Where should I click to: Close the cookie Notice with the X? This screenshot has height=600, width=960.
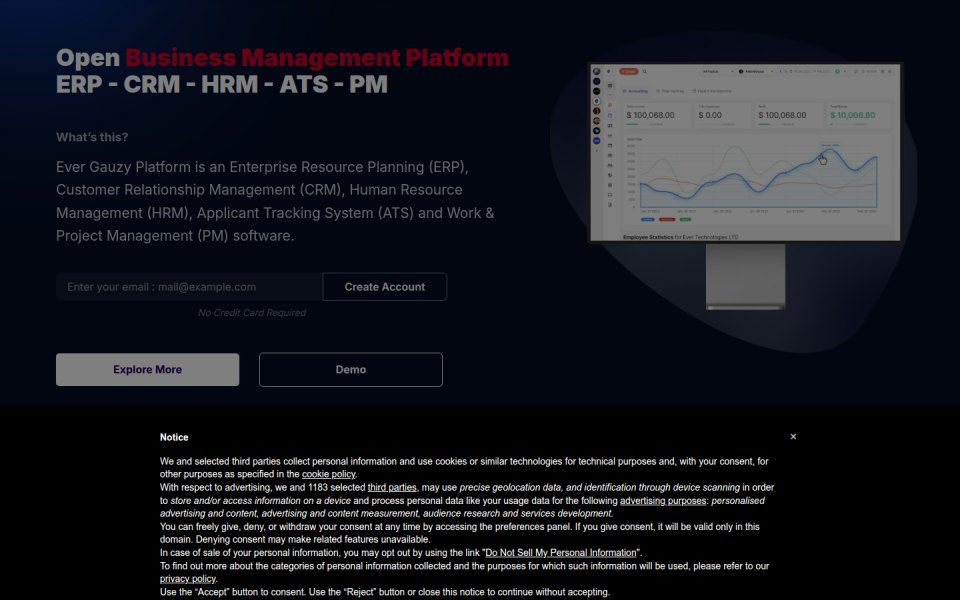(x=793, y=437)
